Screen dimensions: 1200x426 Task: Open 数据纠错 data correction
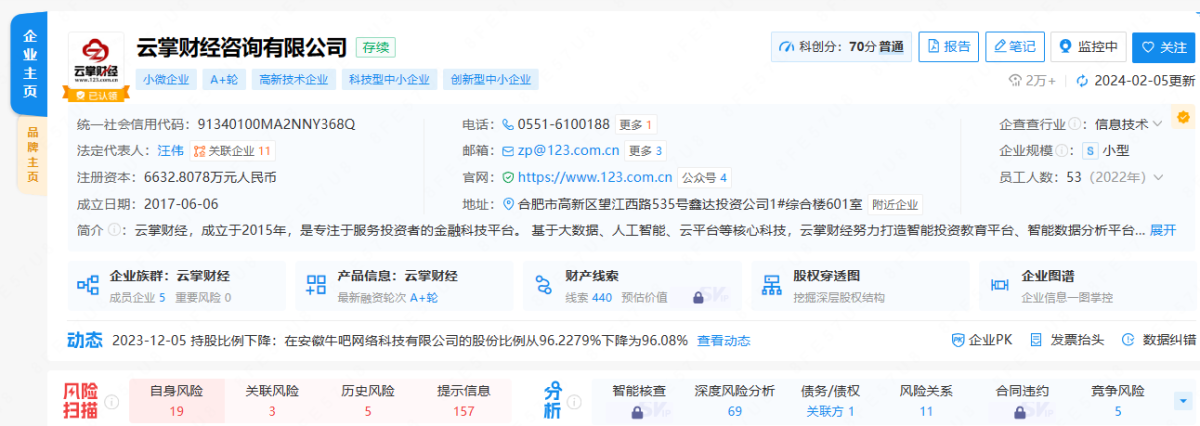[1159, 340]
